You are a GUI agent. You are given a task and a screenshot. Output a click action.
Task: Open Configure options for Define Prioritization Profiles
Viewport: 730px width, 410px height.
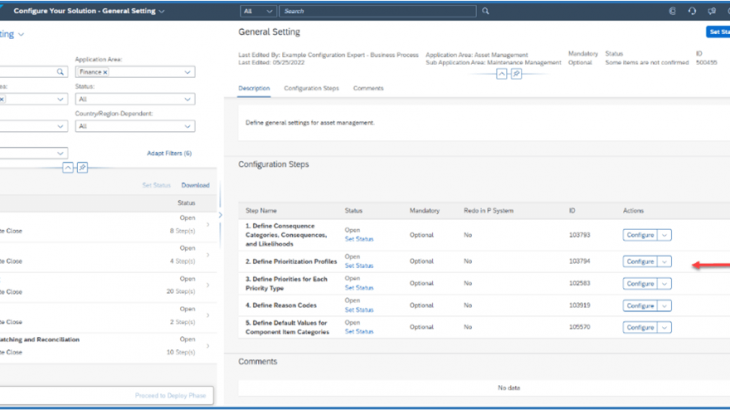664,262
